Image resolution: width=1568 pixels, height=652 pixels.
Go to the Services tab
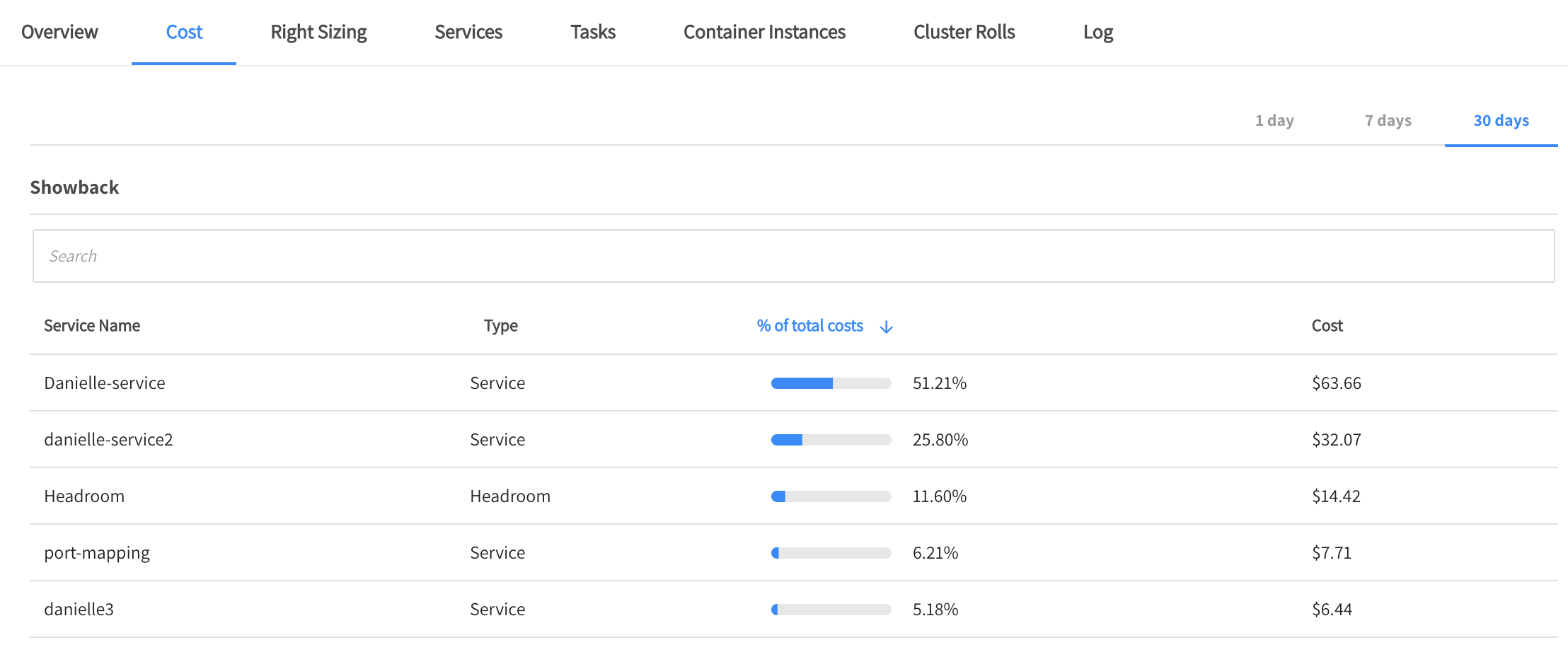468,33
